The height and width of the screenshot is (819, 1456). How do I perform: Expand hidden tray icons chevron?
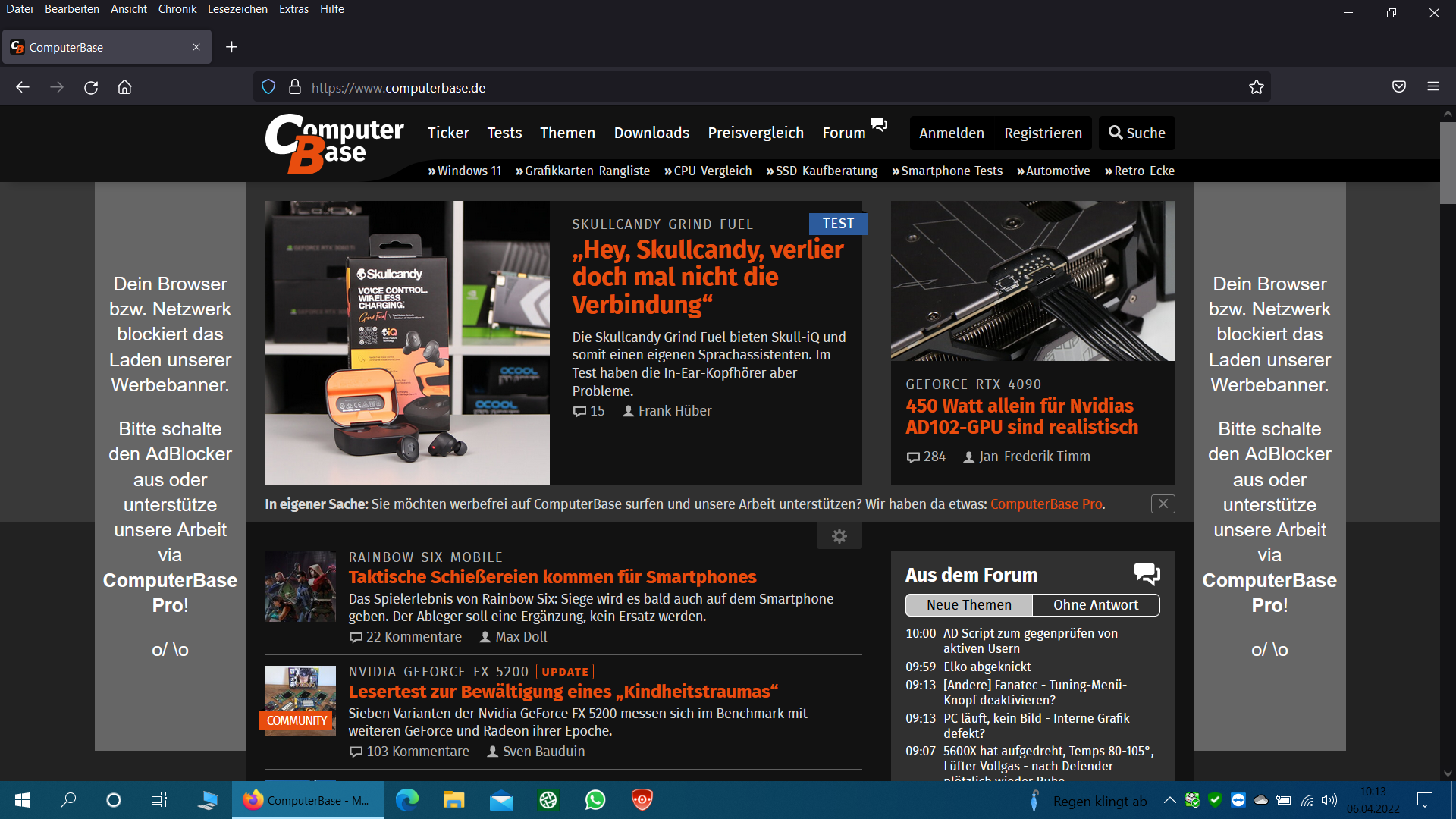point(1170,800)
